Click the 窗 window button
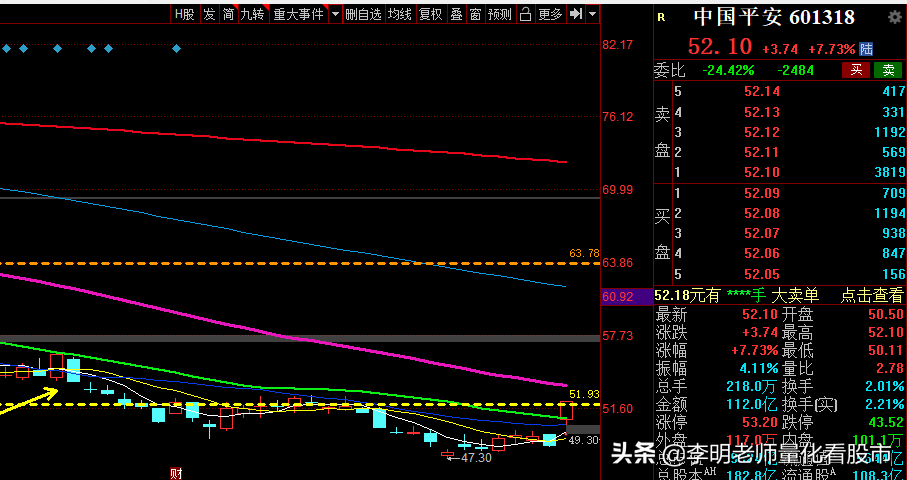This screenshot has height=480, width=907. coord(475,14)
